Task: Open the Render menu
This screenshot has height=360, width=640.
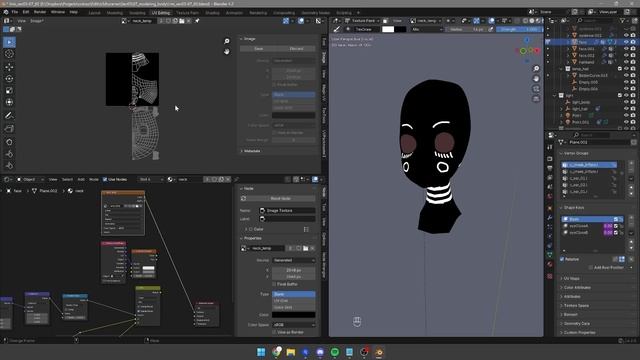Action: tap(40, 12)
